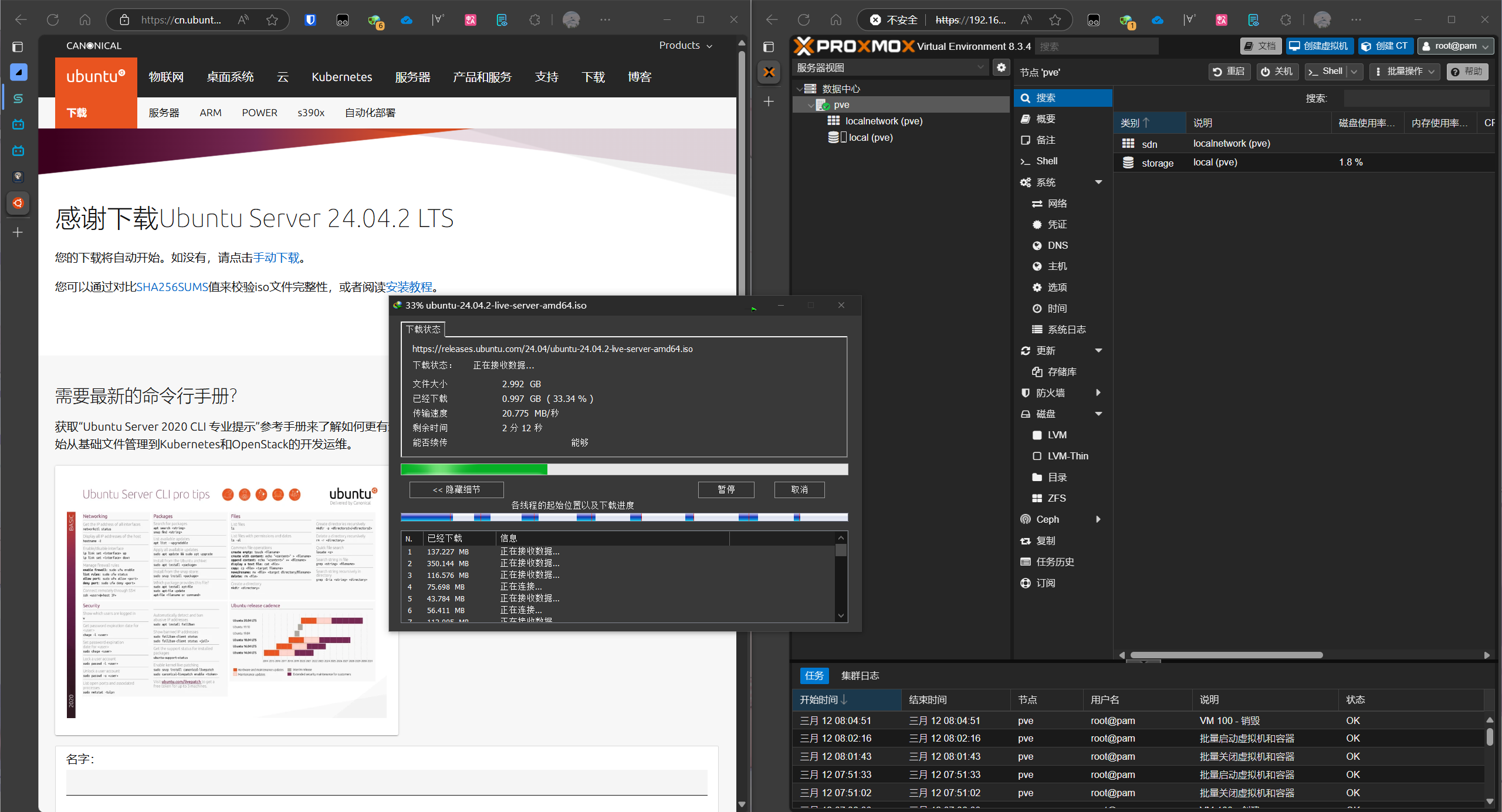This screenshot has height=812, width=1502.
Task: Click Proxmox top search field
Action: 1096,46
